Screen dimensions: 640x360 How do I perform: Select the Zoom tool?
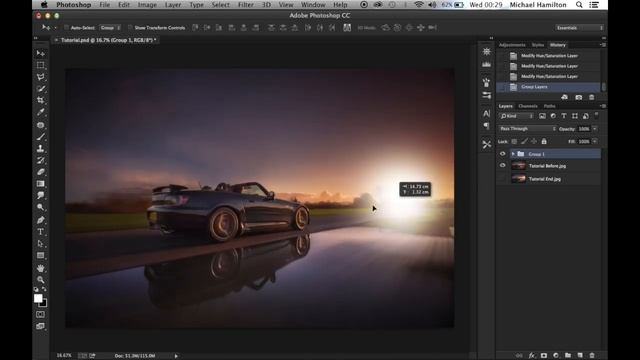40,280
